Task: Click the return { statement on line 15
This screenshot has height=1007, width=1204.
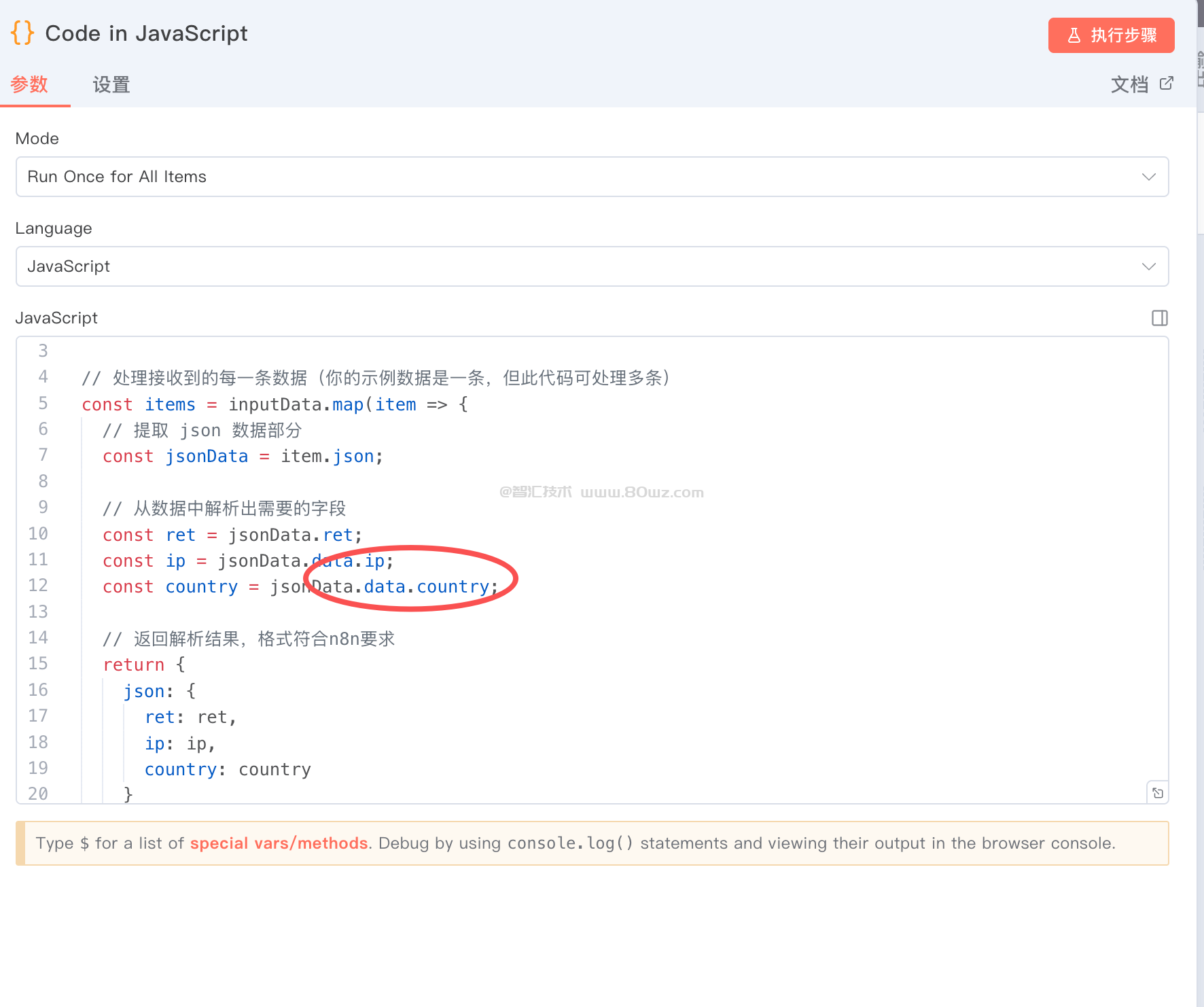Action: tap(143, 665)
